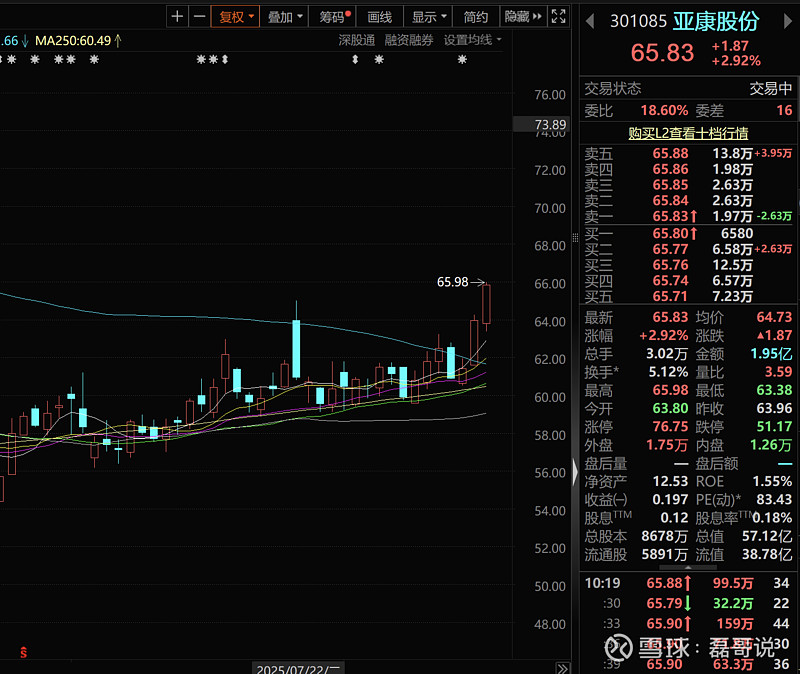Expand the 设置均线 moving average settings
Screen dimensions: 800x674
(472, 40)
